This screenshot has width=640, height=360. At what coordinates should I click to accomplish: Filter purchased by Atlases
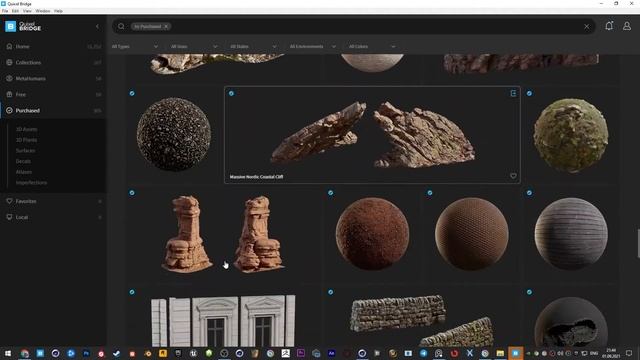click(x=24, y=172)
